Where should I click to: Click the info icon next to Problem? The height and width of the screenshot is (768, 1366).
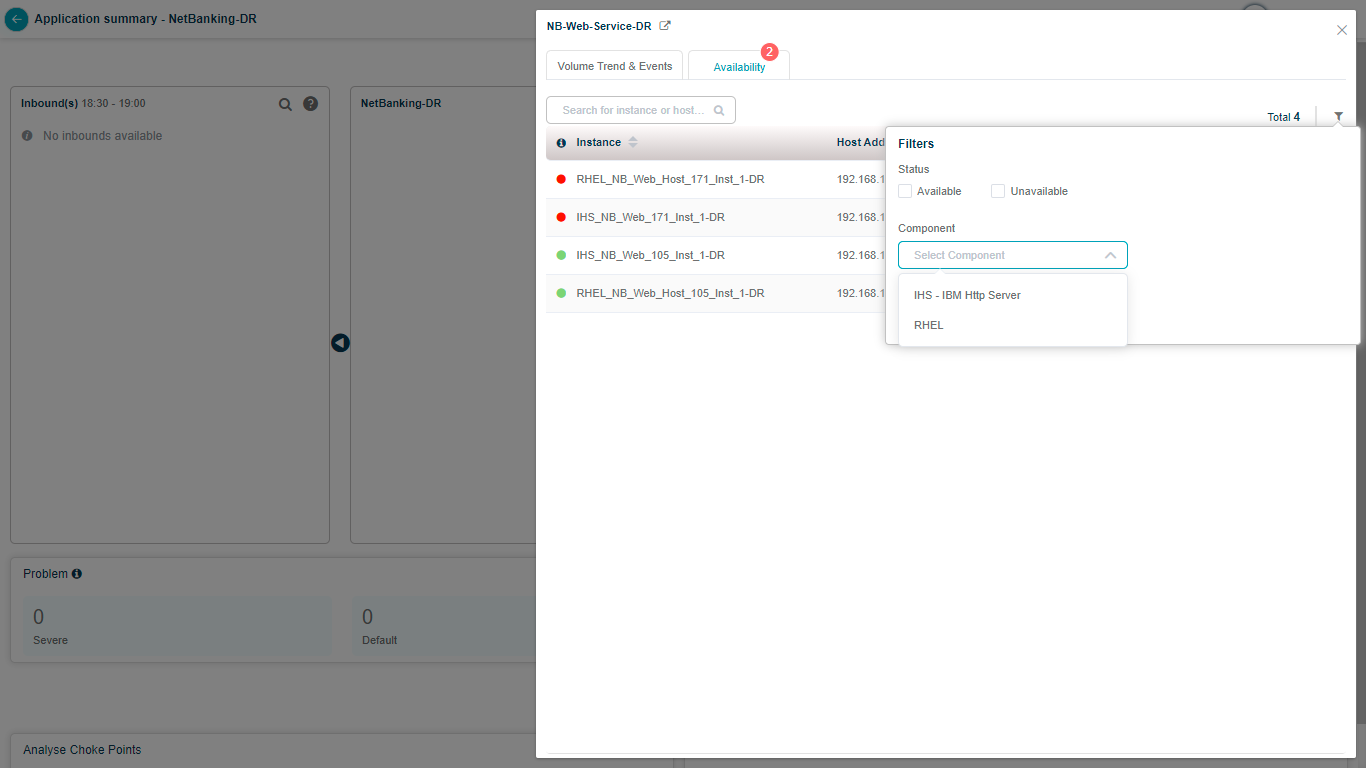(x=77, y=574)
